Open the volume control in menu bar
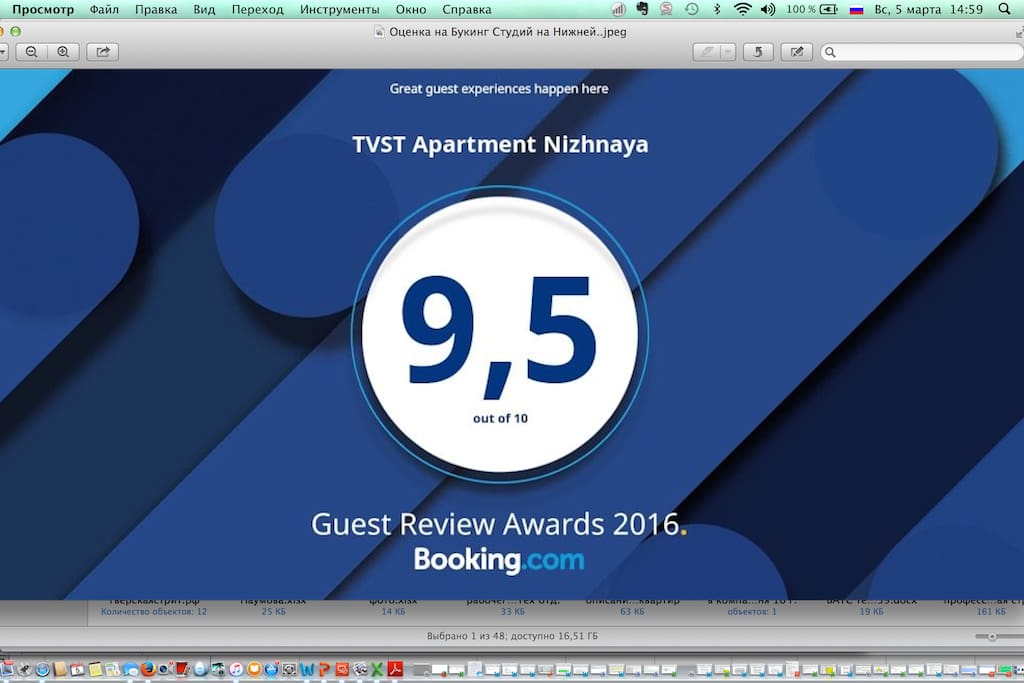 pyautogui.click(x=768, y=9)
